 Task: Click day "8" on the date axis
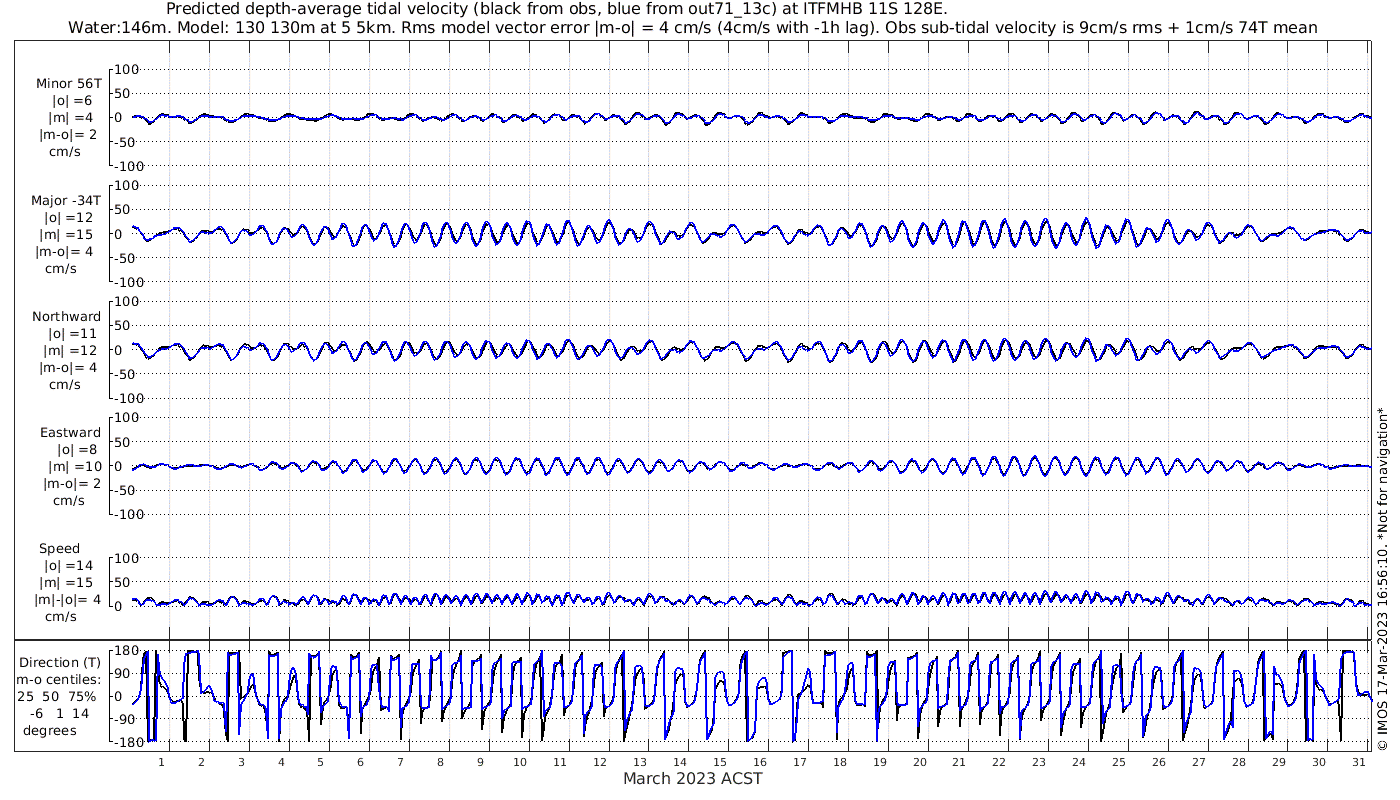[x=440, y=762]
